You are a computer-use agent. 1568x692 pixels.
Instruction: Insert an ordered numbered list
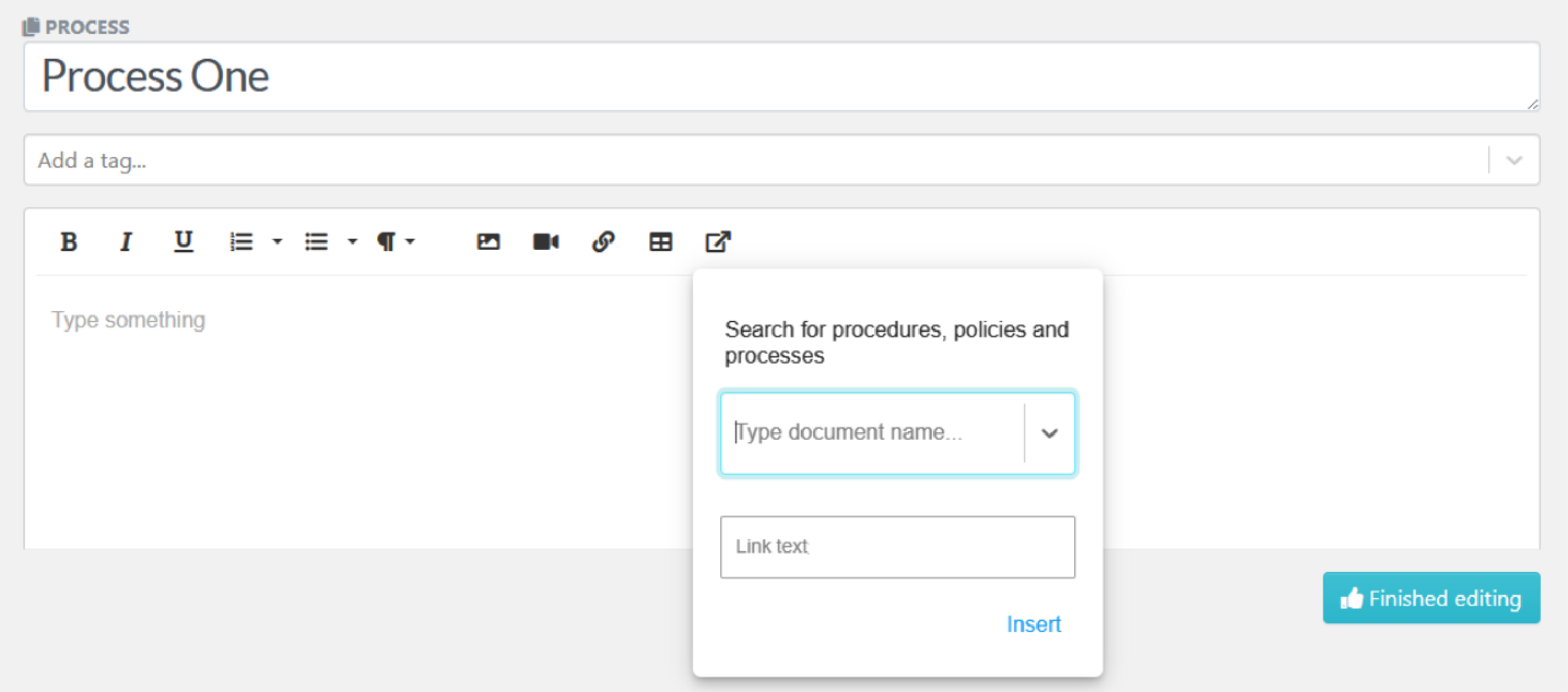click(x=241, y=242)
